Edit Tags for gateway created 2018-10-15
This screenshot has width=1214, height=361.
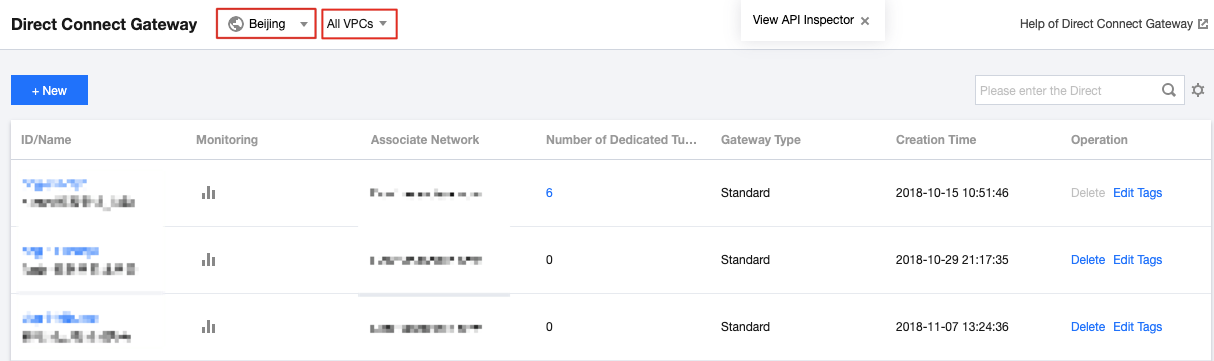point(1137,193)
